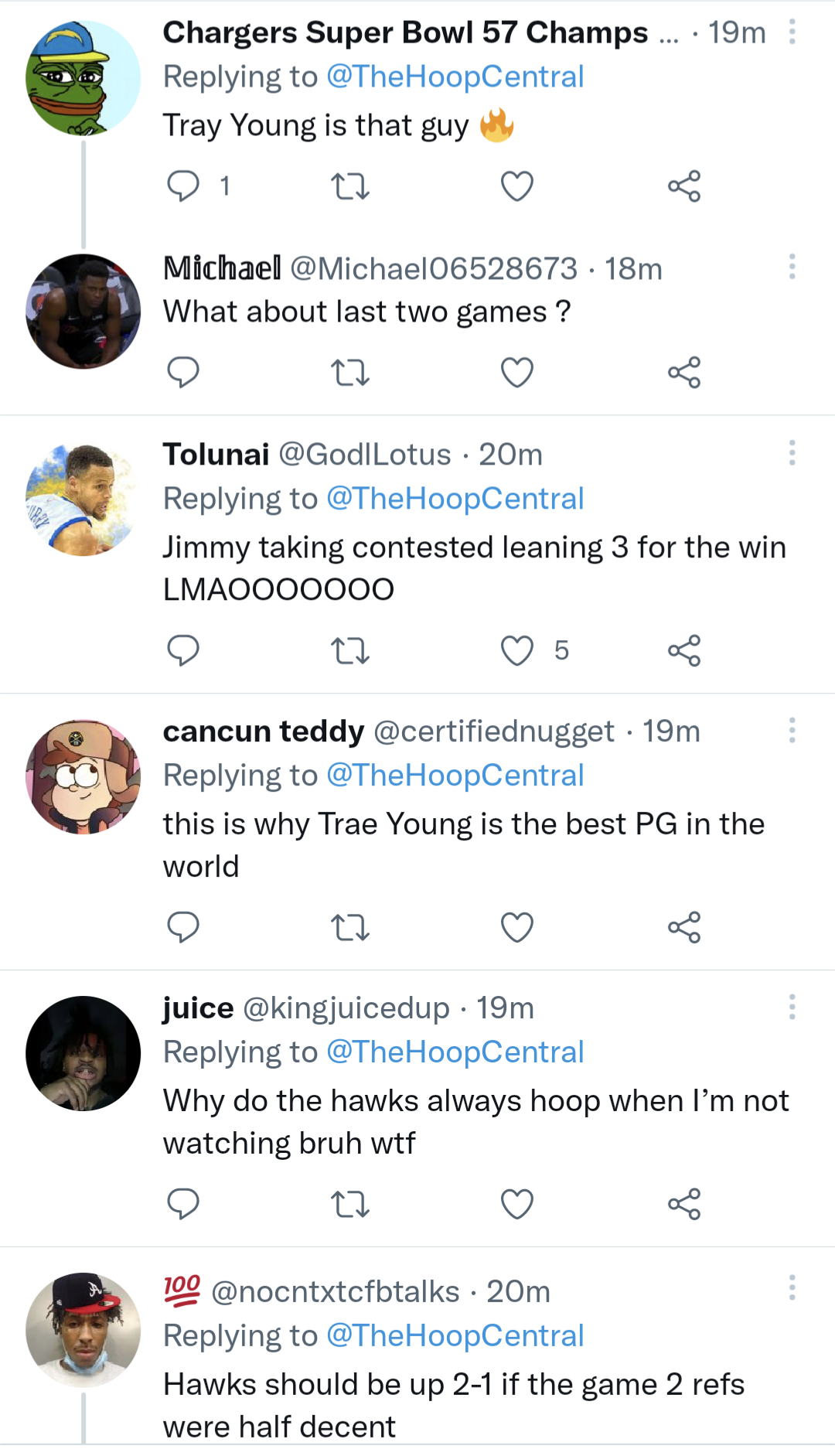Open the @nocntxtcfbtalks profile handle
Screen dimensions: 835x1456
click(x=335, y=1292)
